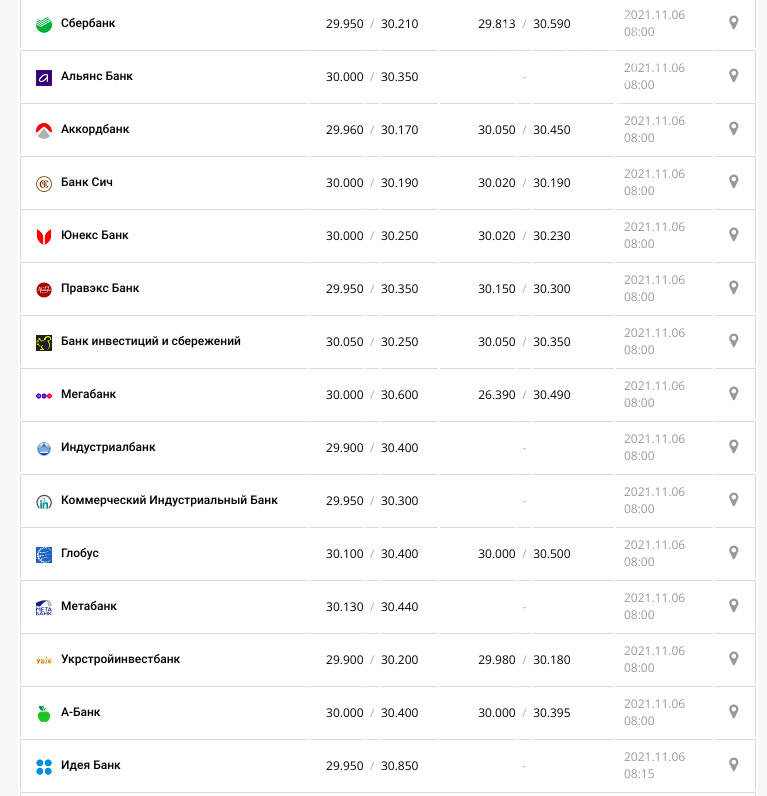Open Банк инвестиций и сбережений link
This screenshot has height=796, width=767.
151,341
